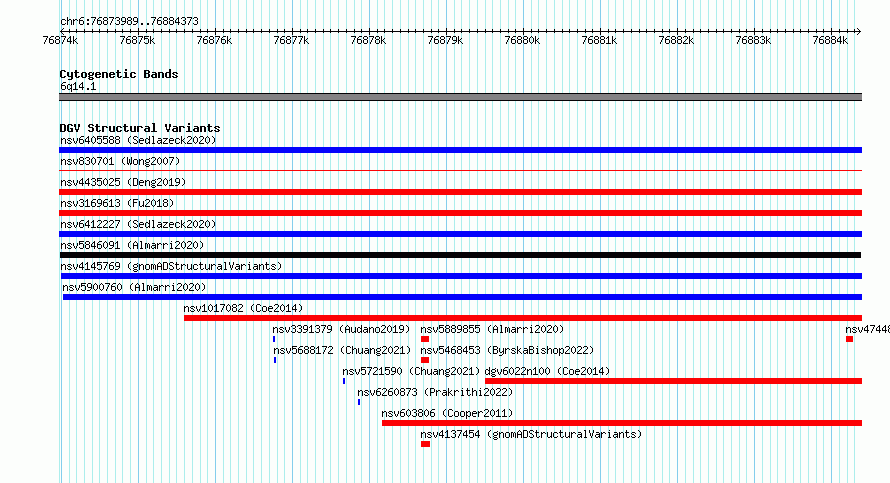Click the gray 6q14.1 cytogenetic band bar
This screenshot has width=890, height=483.
coord(460,97)
